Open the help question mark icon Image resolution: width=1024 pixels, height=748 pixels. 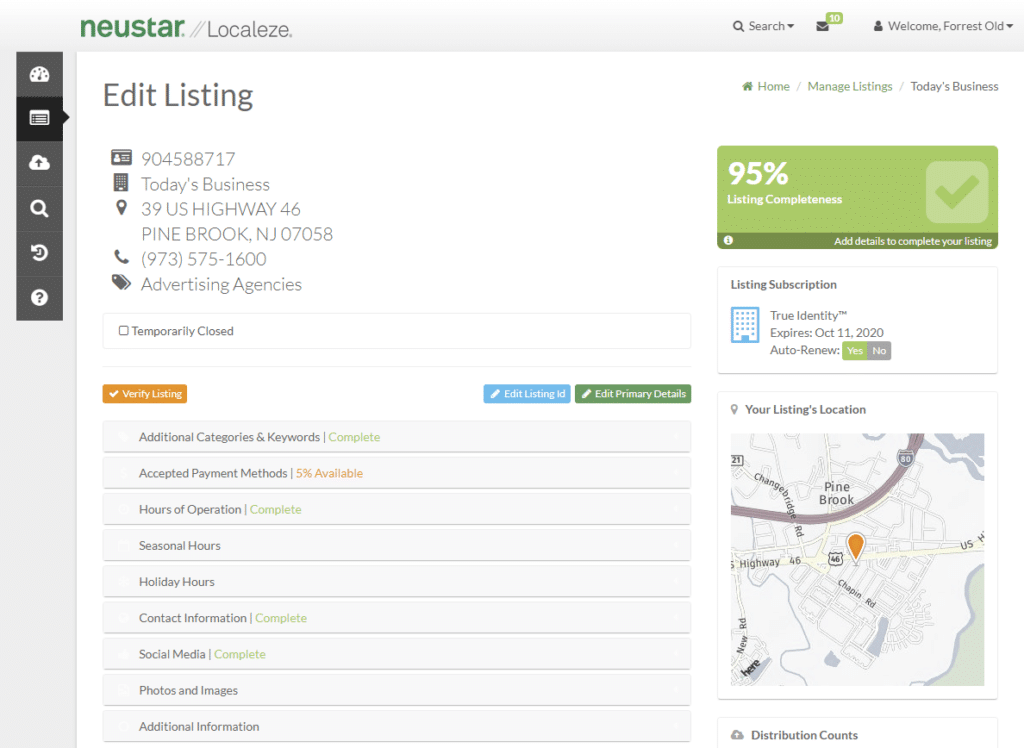click(39, 298)
